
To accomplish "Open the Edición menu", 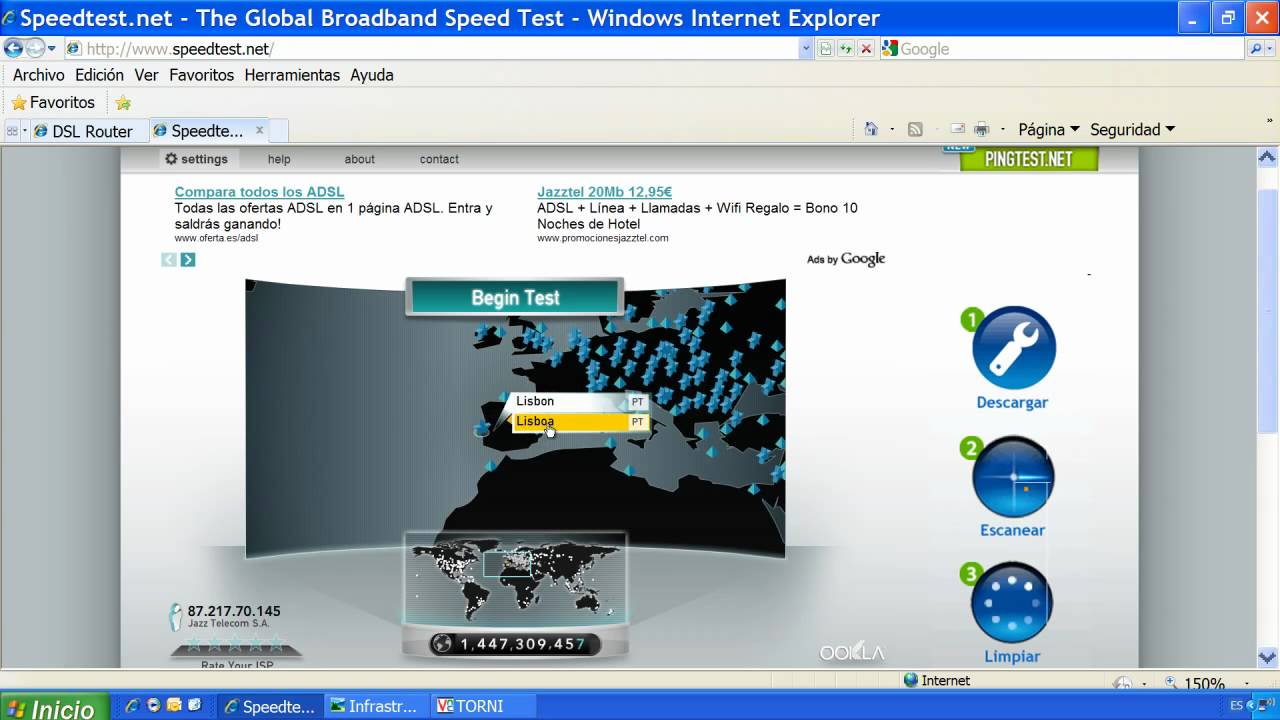I will [x=99, y=75].
